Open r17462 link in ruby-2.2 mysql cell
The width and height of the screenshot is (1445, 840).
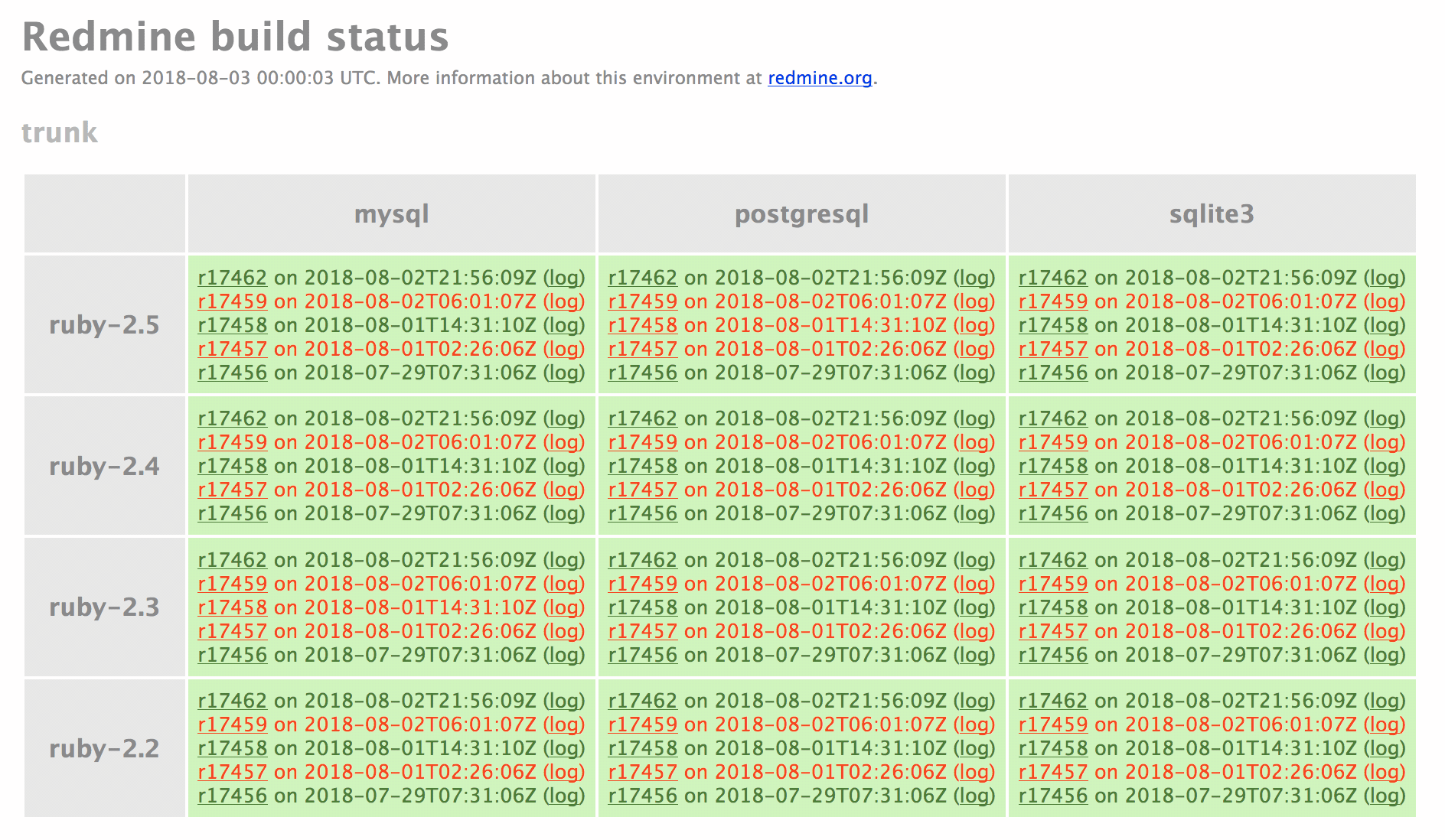click(x=233, y=701)
